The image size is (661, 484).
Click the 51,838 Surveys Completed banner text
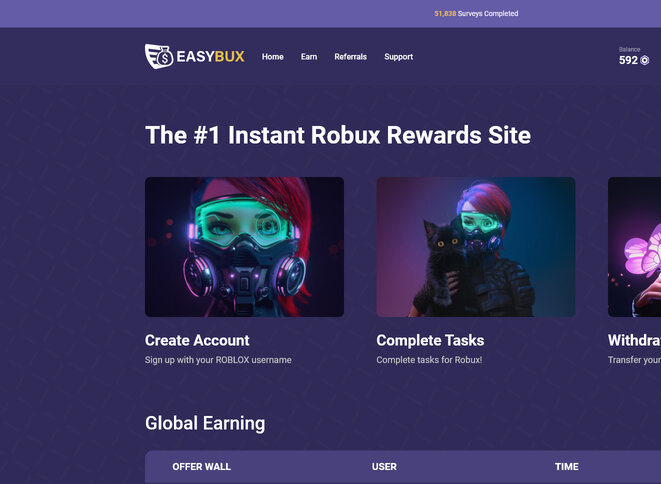pos(476,13)
